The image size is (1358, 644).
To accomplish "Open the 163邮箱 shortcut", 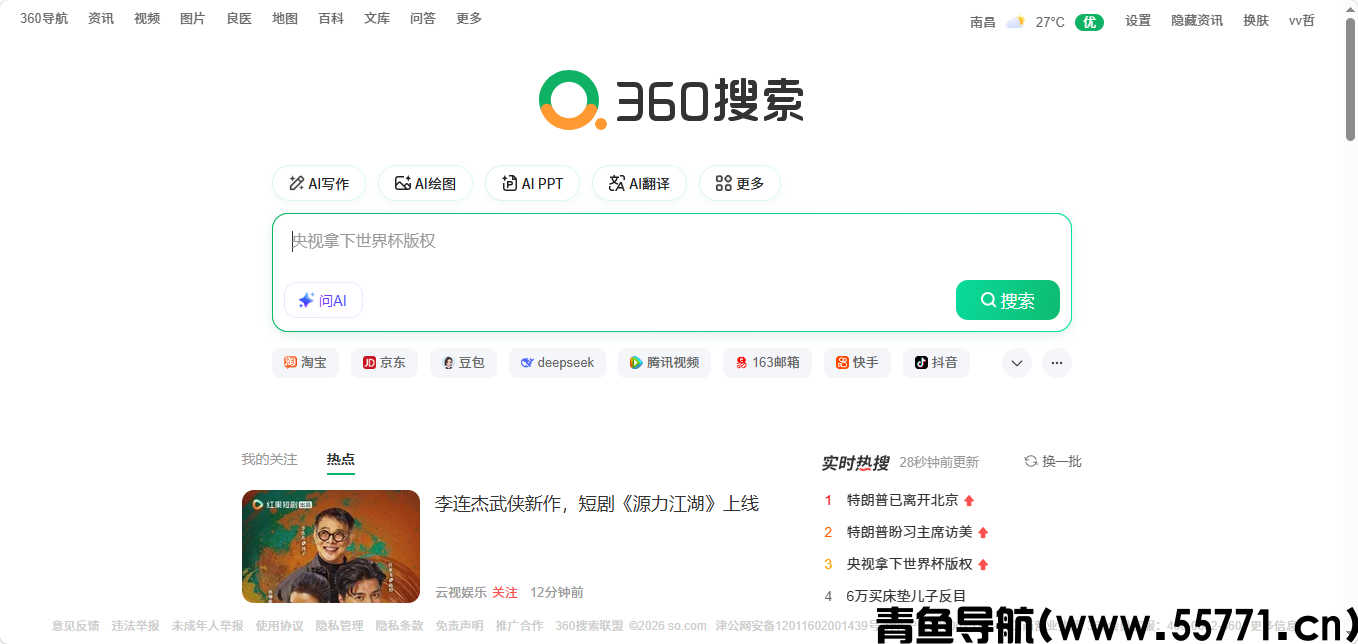I will pyautogui.click(x=767, y=363).
